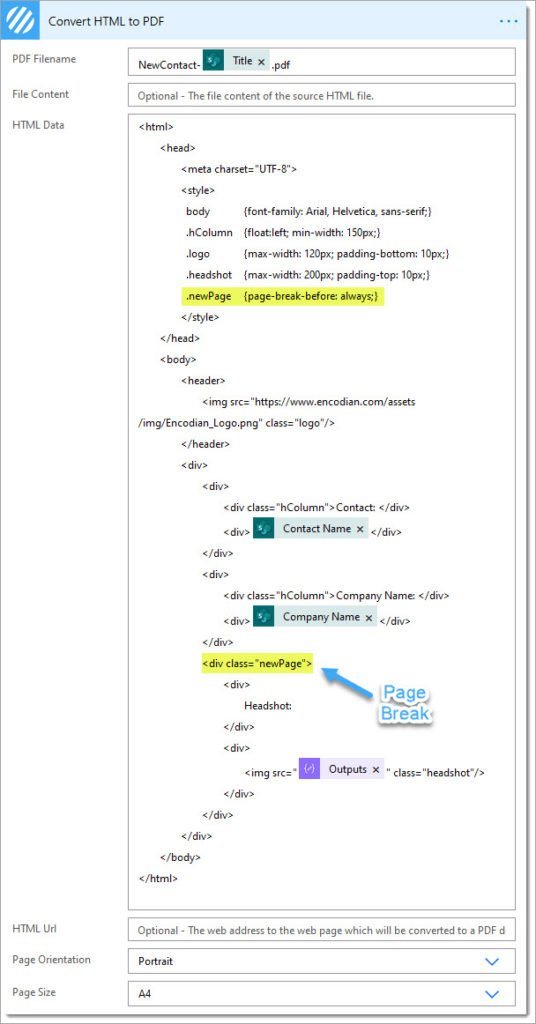Screen dimensions: 536x1024
Task: Click the SharePoint icon on Contact Name
Action: pos(264,528)
